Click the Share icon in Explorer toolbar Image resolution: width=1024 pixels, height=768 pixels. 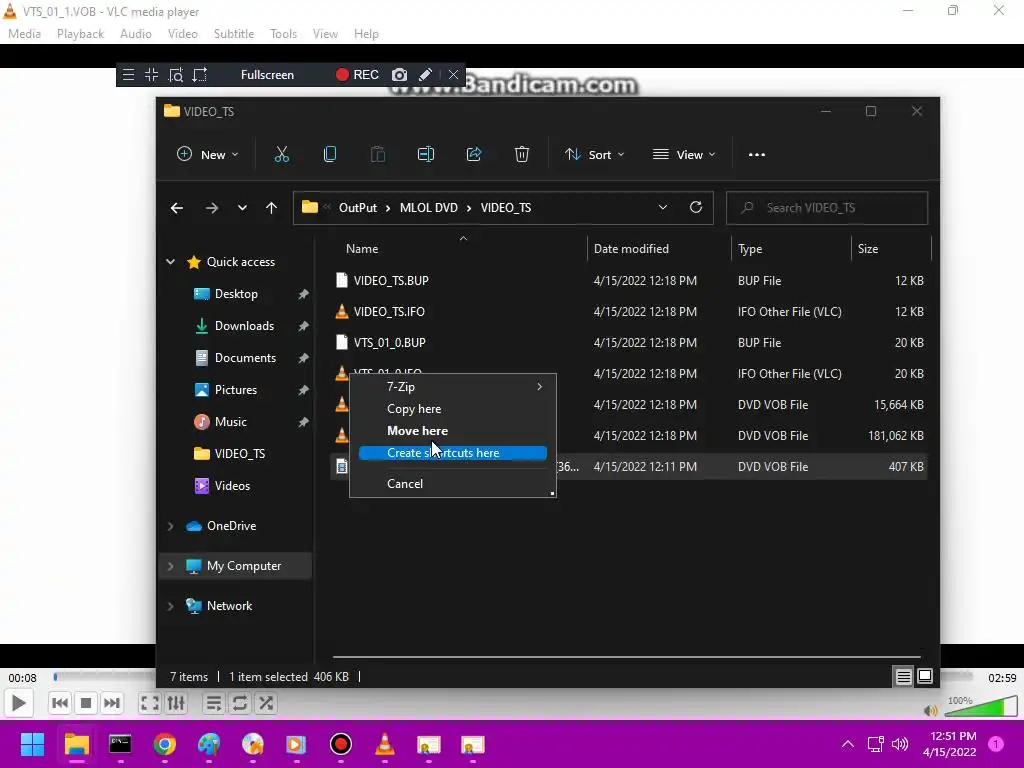(x=473, y=154)
